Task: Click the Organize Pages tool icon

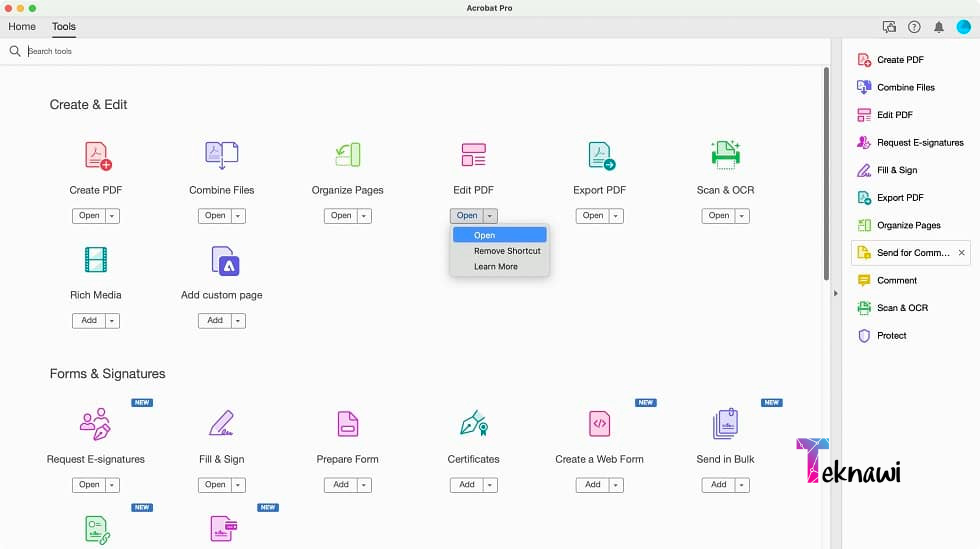Action: tap(348, 155)
